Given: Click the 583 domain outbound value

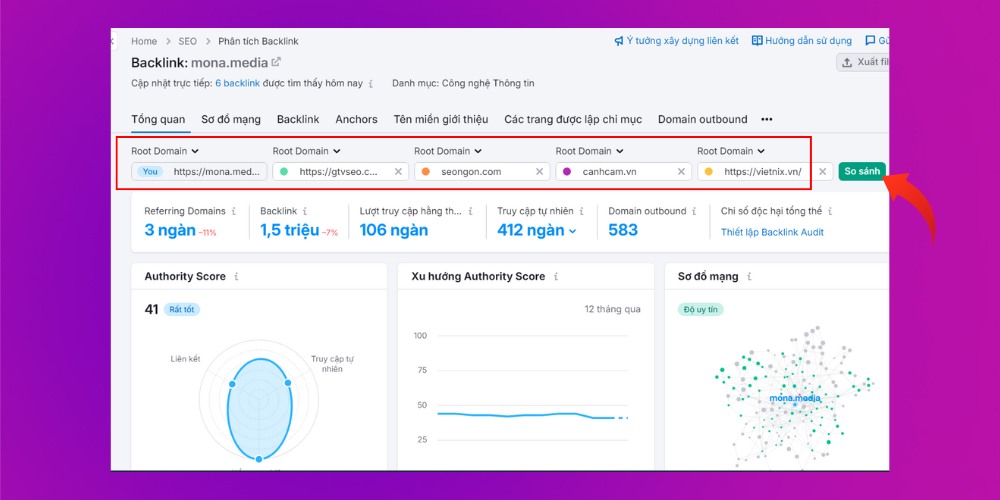Looking at the screenshot, I should coord(623,230).
